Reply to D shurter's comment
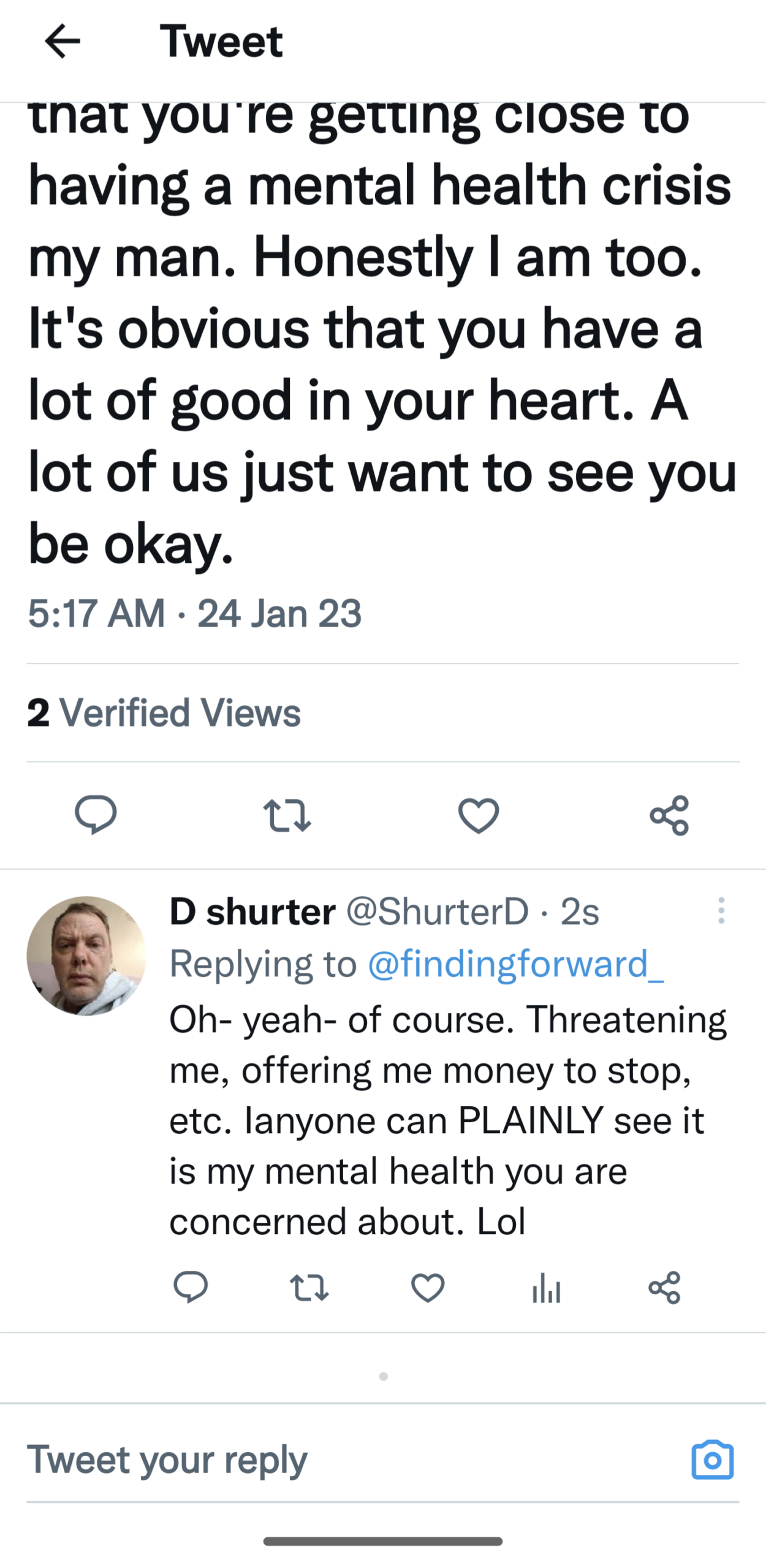The height and width of the screenshot is (1568, 766). tap(191, 1286)
